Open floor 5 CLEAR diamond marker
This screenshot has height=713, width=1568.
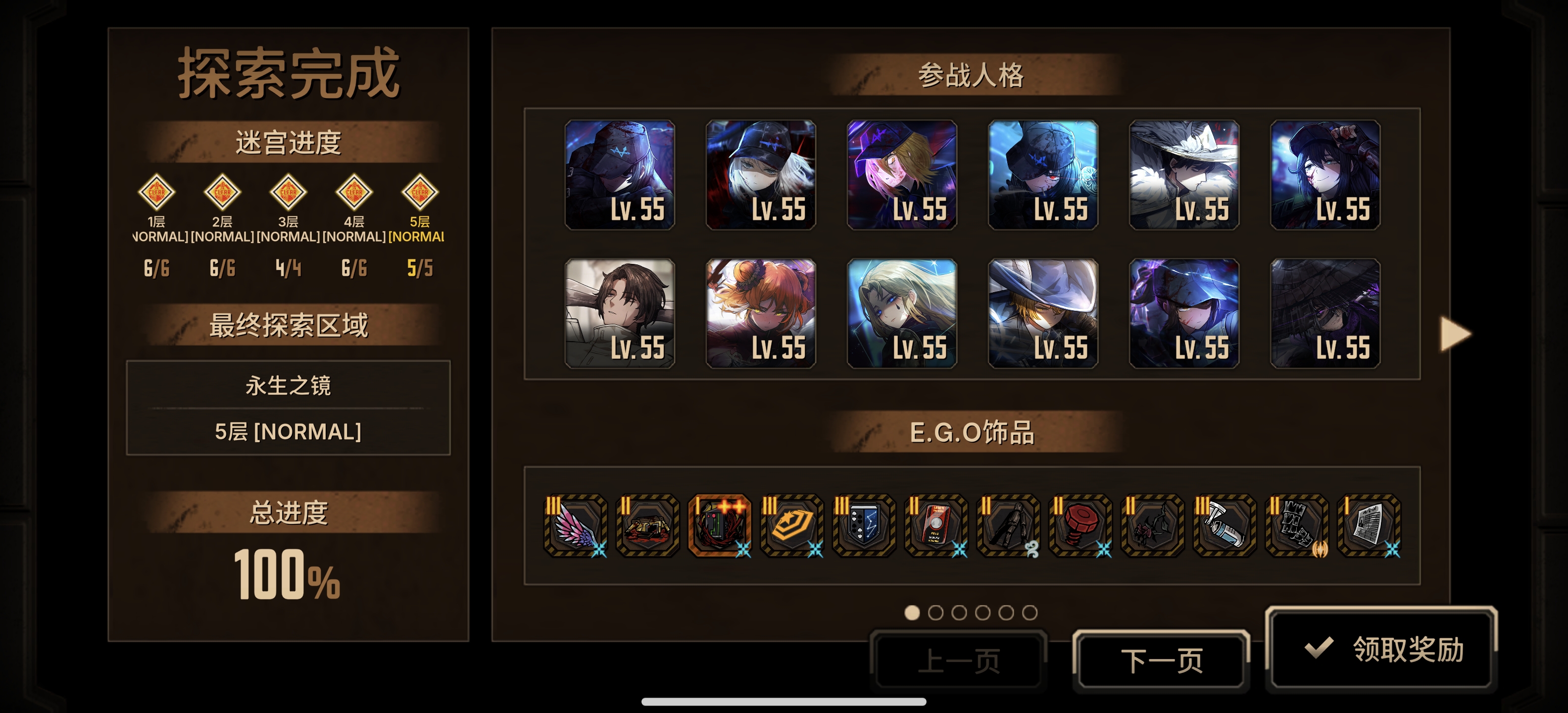coord(420,193)
